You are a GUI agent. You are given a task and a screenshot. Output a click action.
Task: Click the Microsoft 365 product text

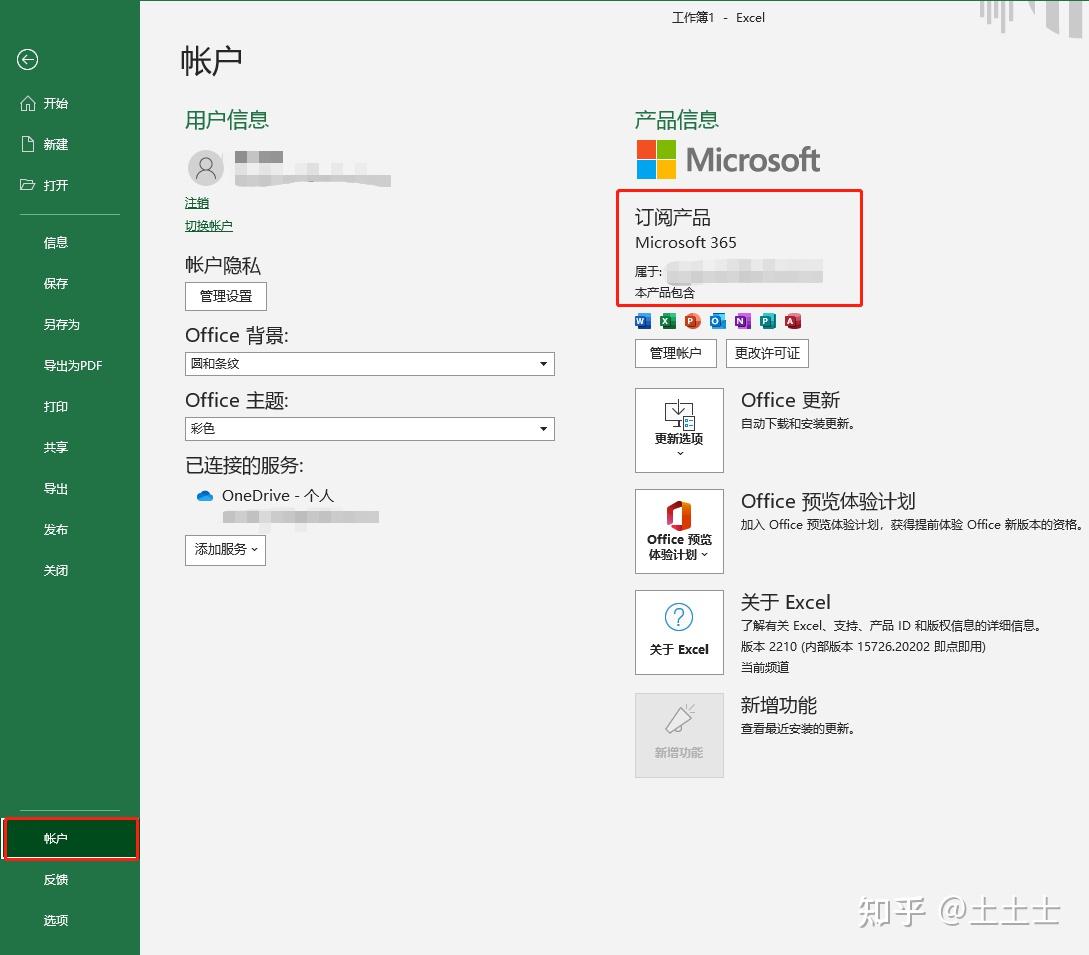pos(685,242)
